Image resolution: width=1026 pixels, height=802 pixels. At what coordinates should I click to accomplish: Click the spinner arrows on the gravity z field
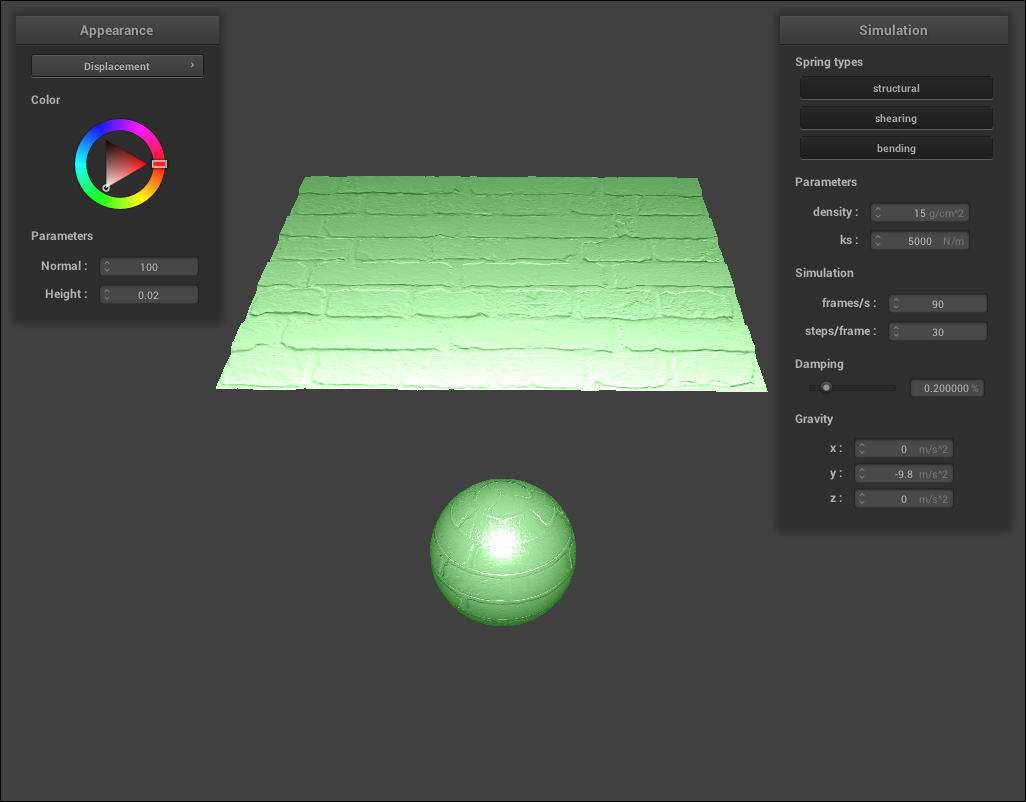coord(862,499)
